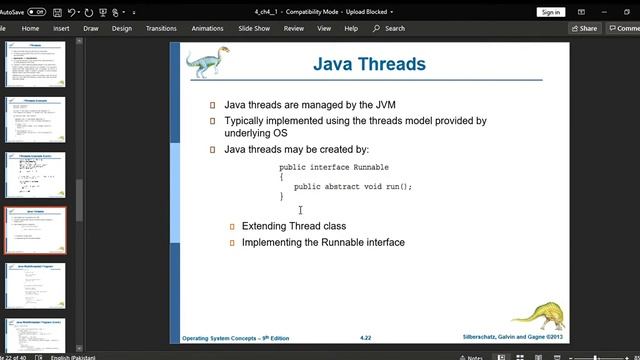Open the Touch/Mouse mode dropdown arrow

[x=124, y=12]
